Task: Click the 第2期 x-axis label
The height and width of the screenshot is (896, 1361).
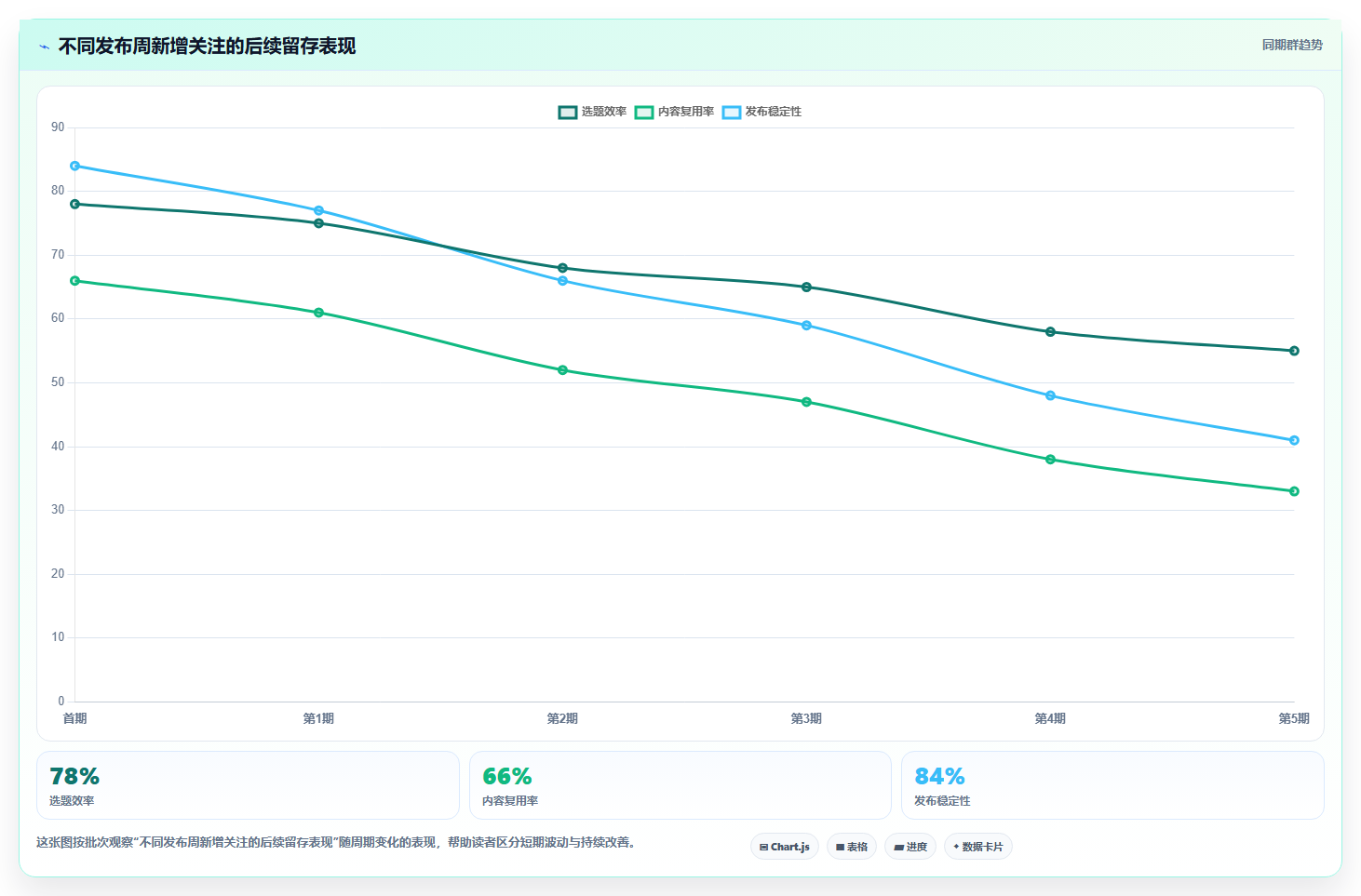Action: click(563, 718)
